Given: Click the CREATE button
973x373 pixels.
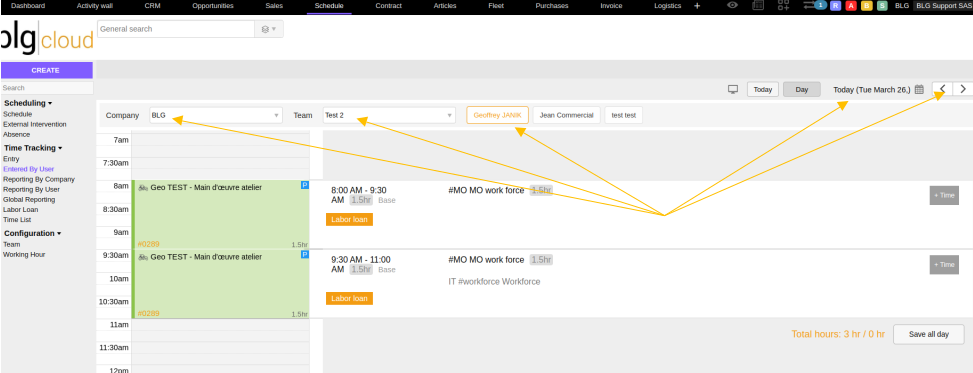Looking at the screenshot, I should click(x=47, y=70).
